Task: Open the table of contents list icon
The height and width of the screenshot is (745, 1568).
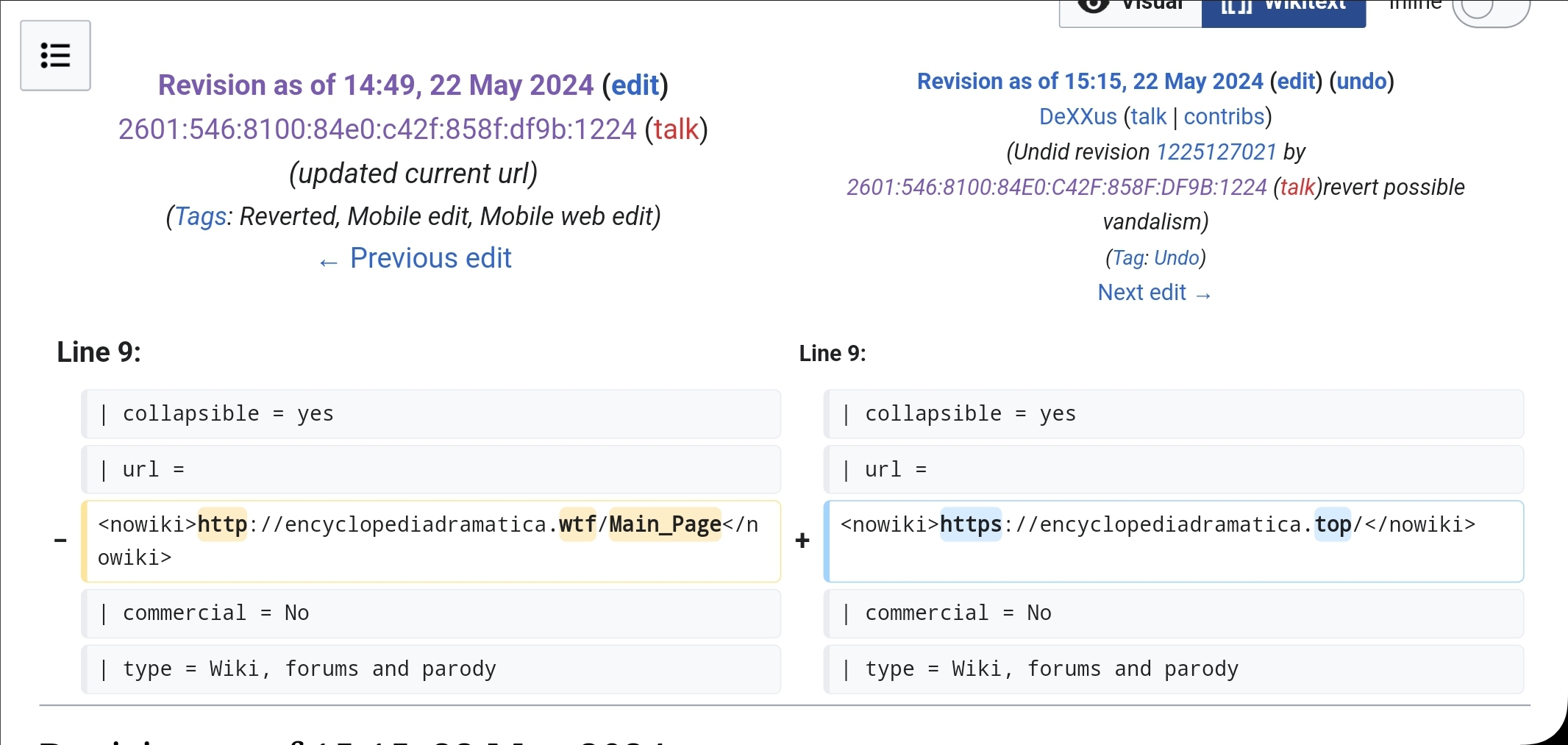Action: click(x=55, y=56)
